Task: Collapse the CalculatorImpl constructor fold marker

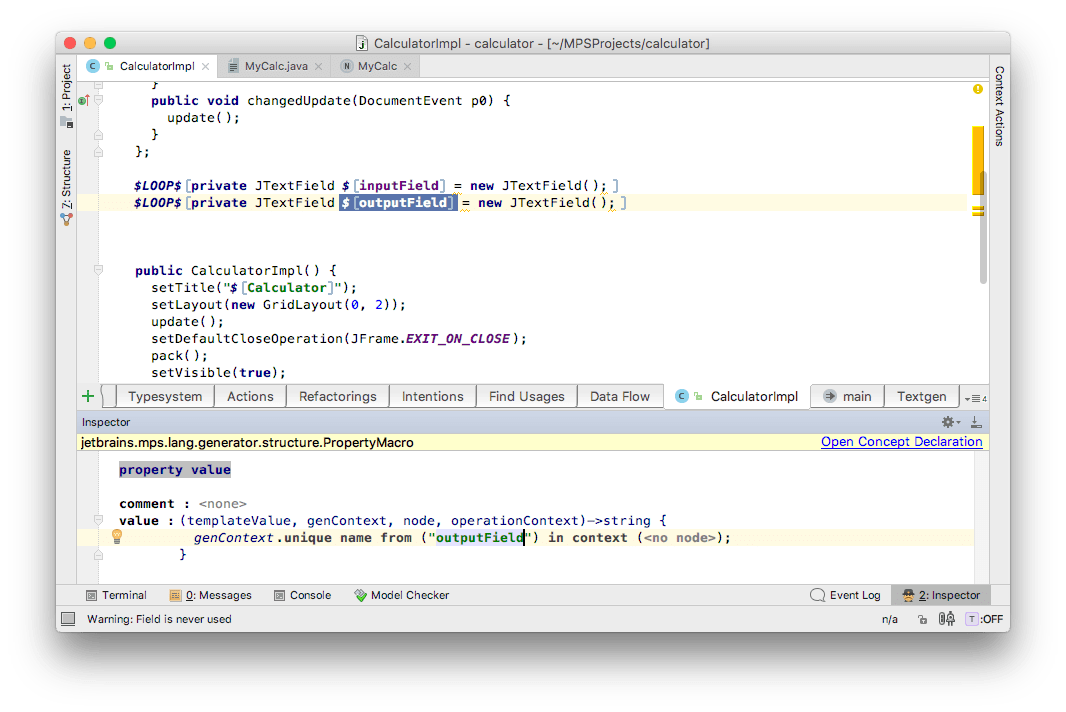Action: tap(98, 270)
